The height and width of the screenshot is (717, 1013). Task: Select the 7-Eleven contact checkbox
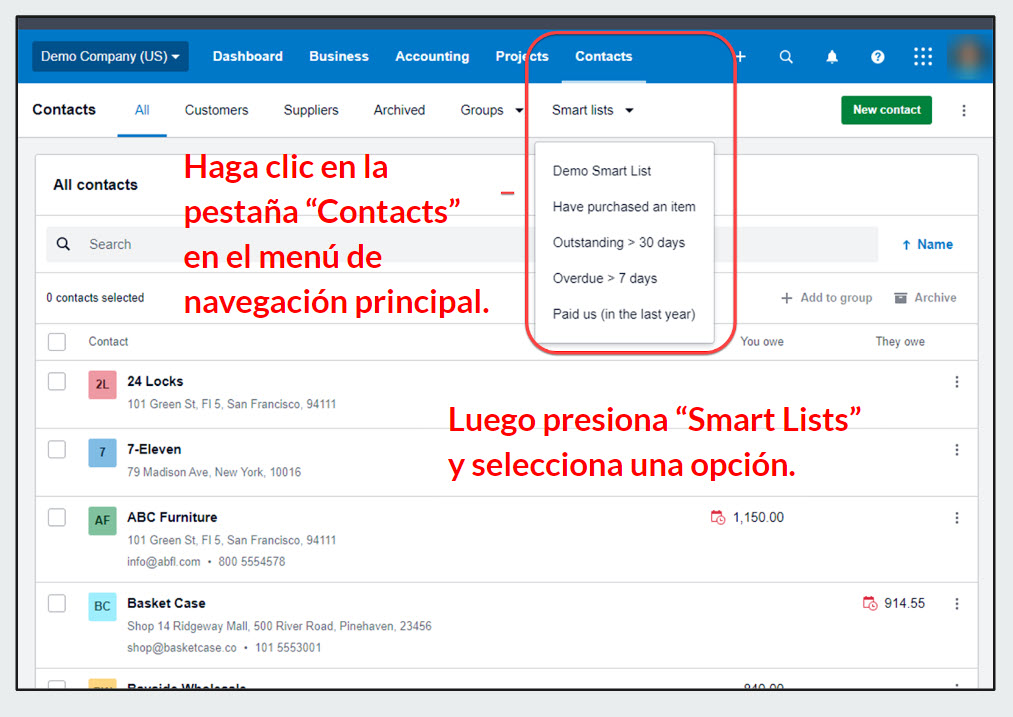pyautogui.click(x=57, y=449)
